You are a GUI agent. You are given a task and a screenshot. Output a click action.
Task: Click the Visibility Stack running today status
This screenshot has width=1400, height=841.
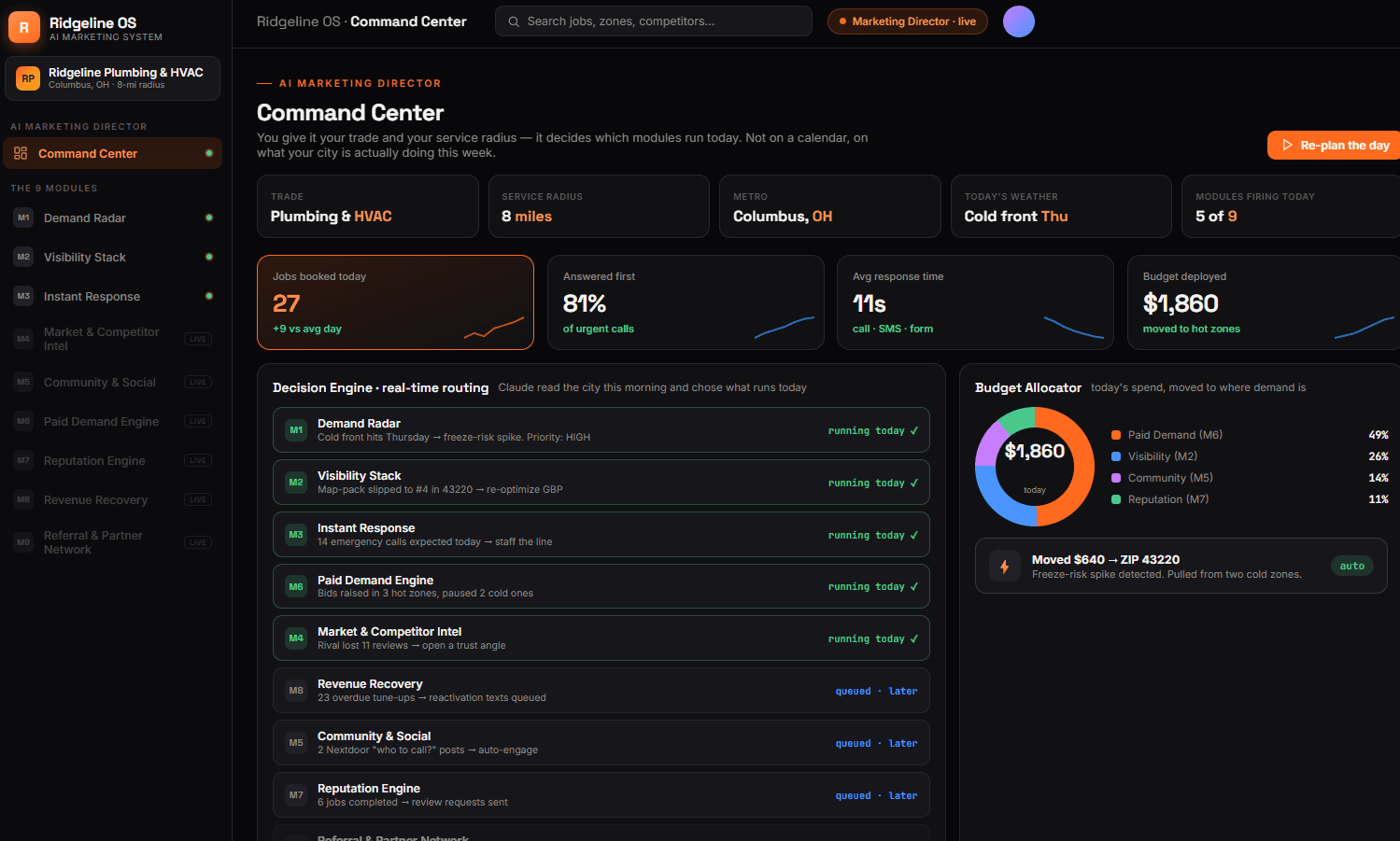873,483
